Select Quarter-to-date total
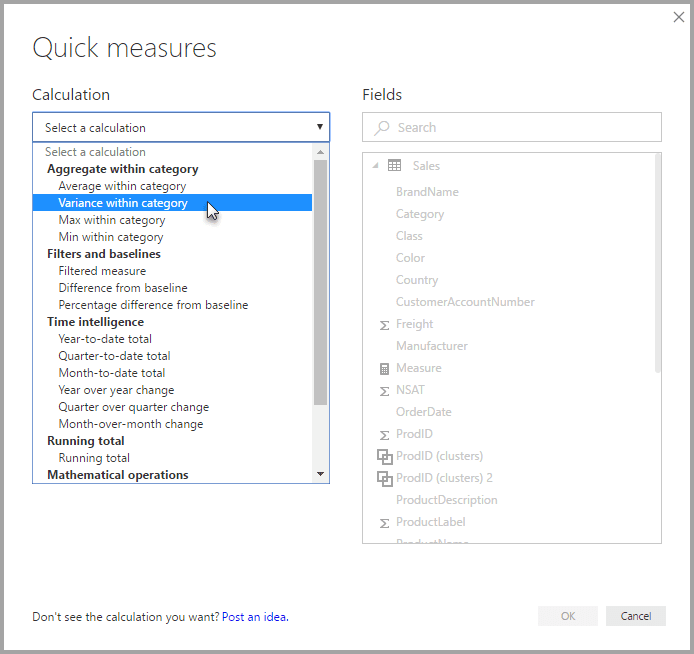 tap(172, 356)
